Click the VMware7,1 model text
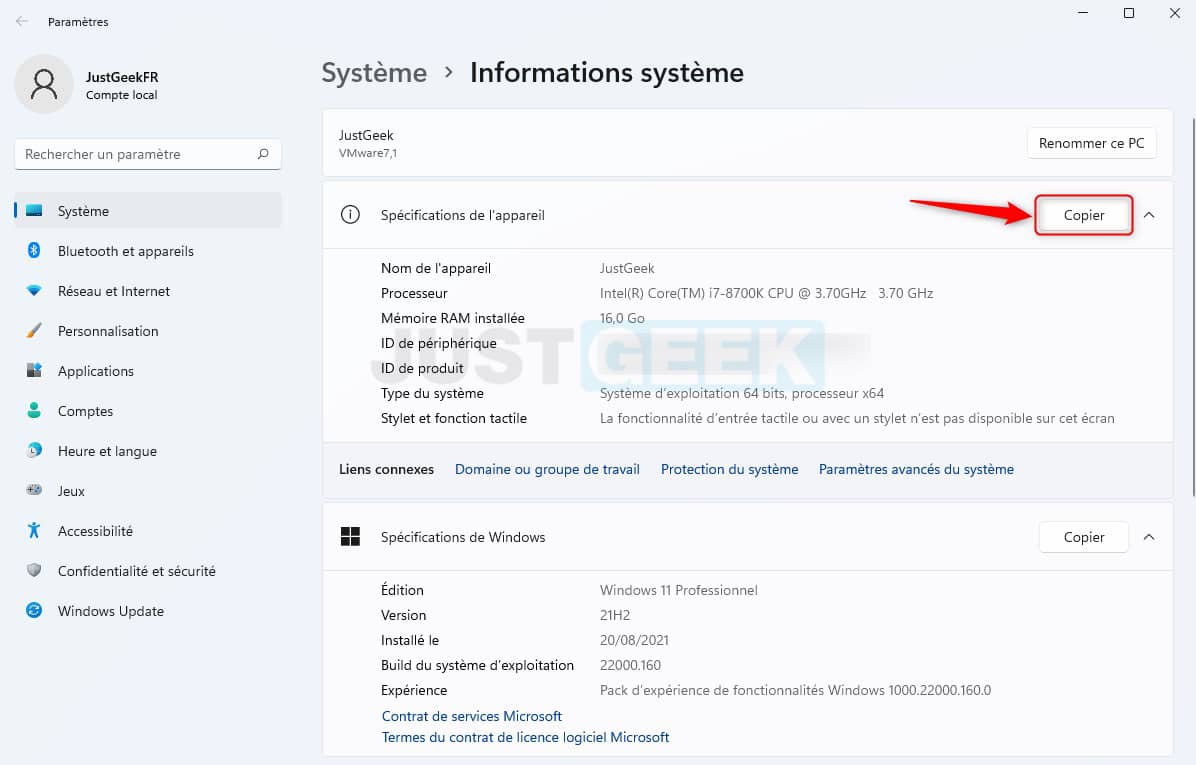This screenshot has height=765, width=1196. pos(368,153)
